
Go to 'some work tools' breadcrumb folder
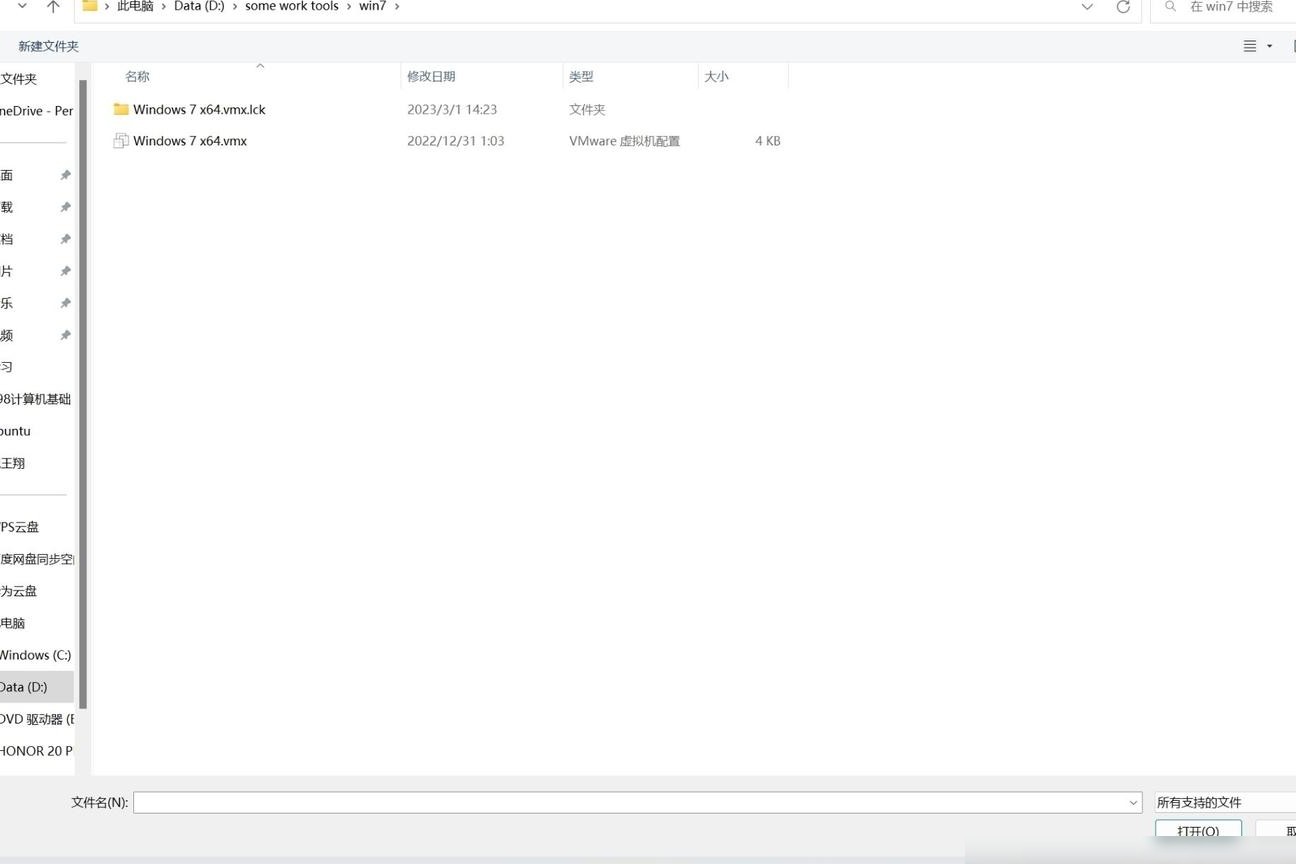[x=292, y=6]
